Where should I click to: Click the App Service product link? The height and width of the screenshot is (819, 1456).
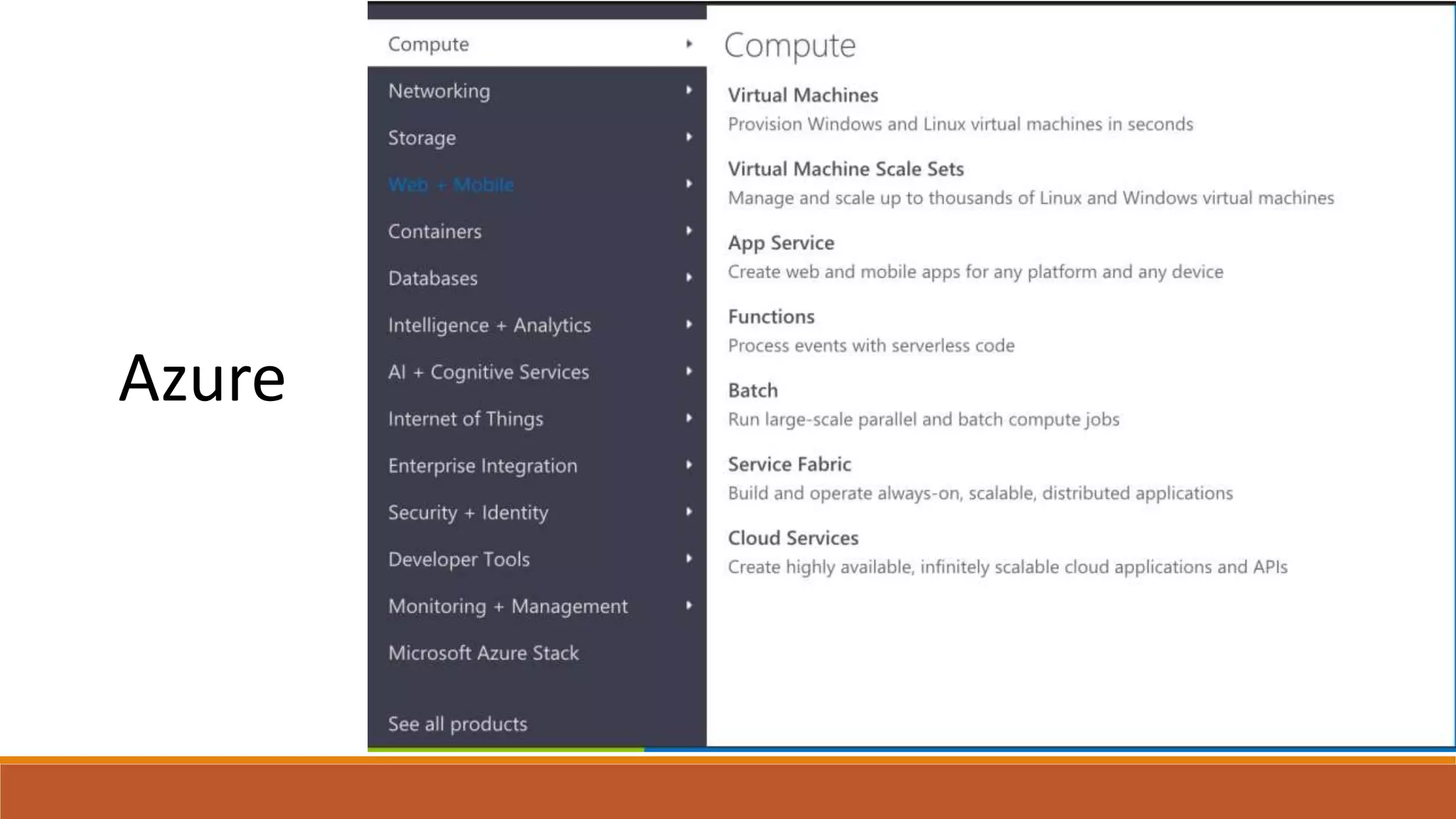(781, 243)
